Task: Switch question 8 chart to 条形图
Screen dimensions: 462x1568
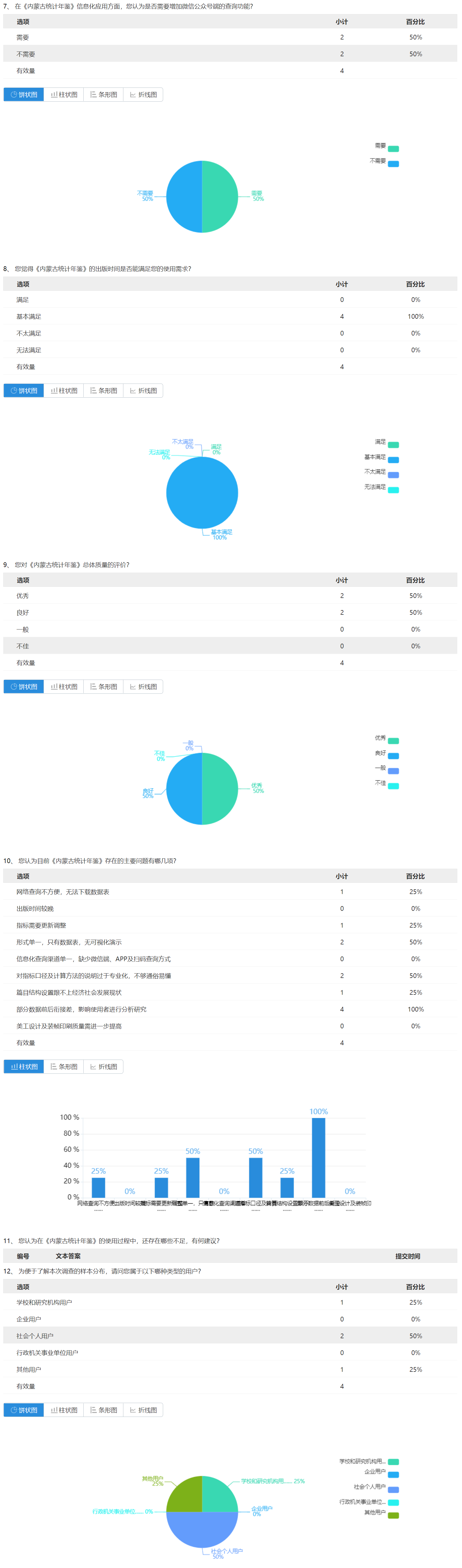Action: [103, 391]
